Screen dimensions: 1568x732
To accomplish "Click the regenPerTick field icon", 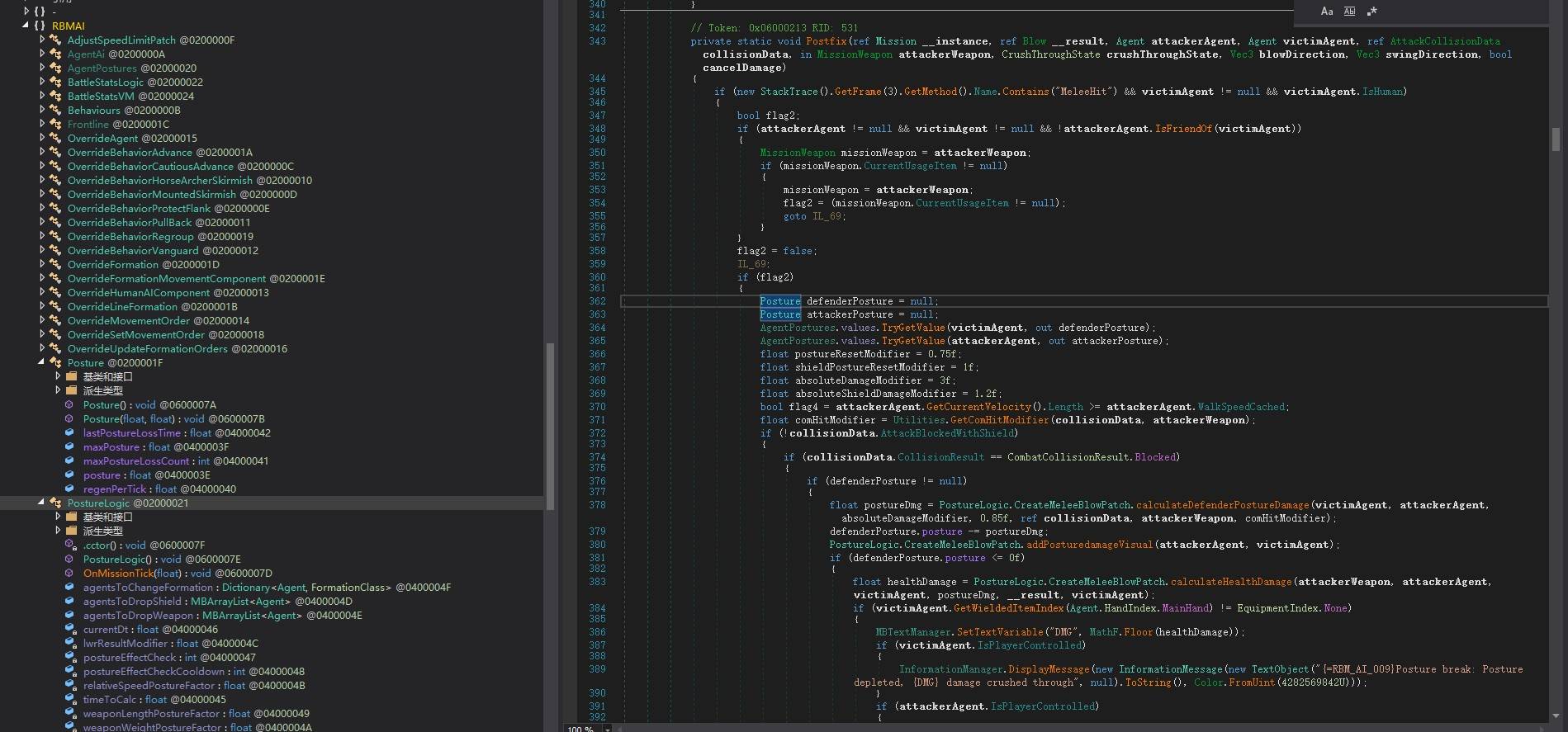I will pyautogui.click(x=70, y=489).
